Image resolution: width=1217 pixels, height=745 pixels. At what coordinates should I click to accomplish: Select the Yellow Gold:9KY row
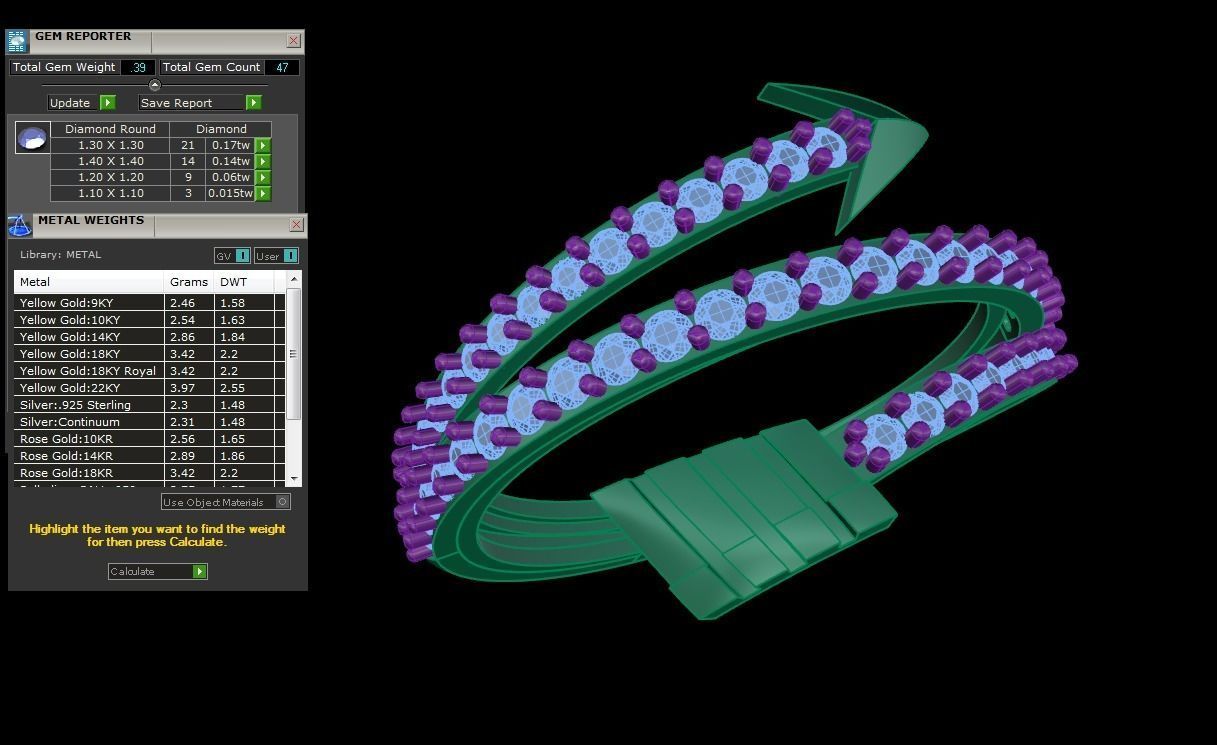pos(150,303)
